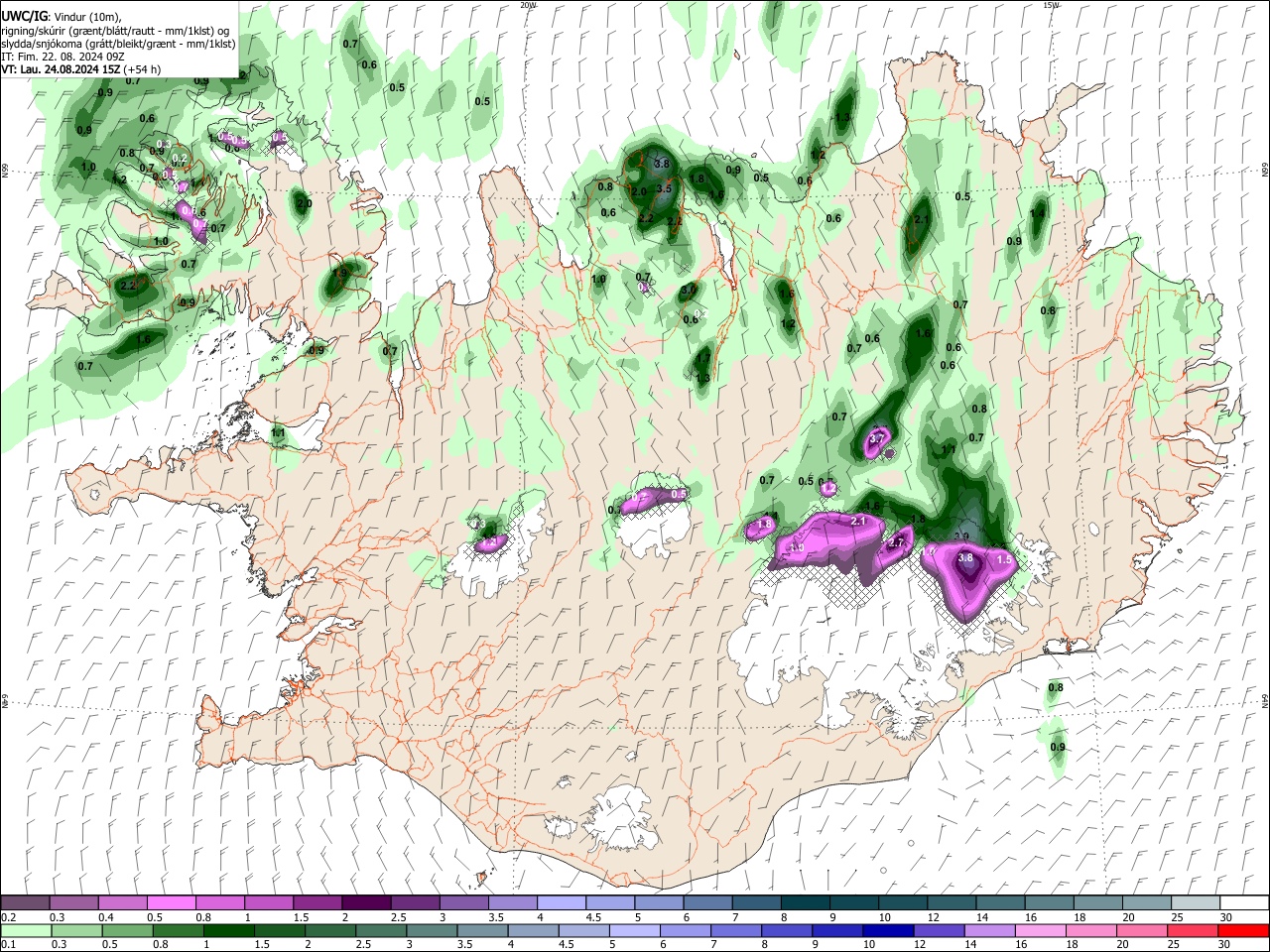The height and width of the screenshot is (952, 1270).
Task: Click the black 3.9 rainfall value
Action: coord(961,536)
